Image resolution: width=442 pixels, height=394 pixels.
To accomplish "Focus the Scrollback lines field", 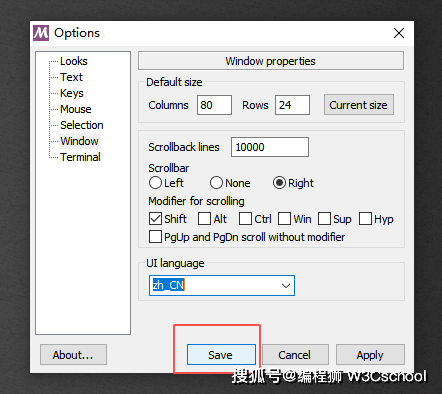I will (270, 147).
